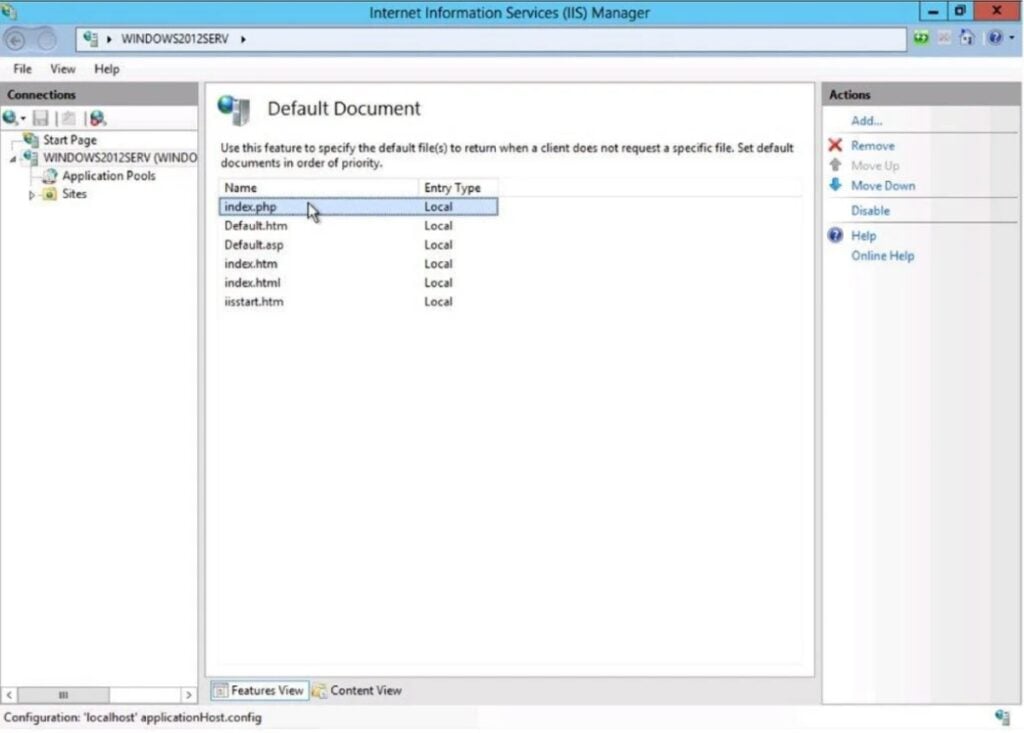Click the Add... action link
Image resolution: width=1024 pixels, height=733 pixels.
pyautogui.click(x=866, y=121)
